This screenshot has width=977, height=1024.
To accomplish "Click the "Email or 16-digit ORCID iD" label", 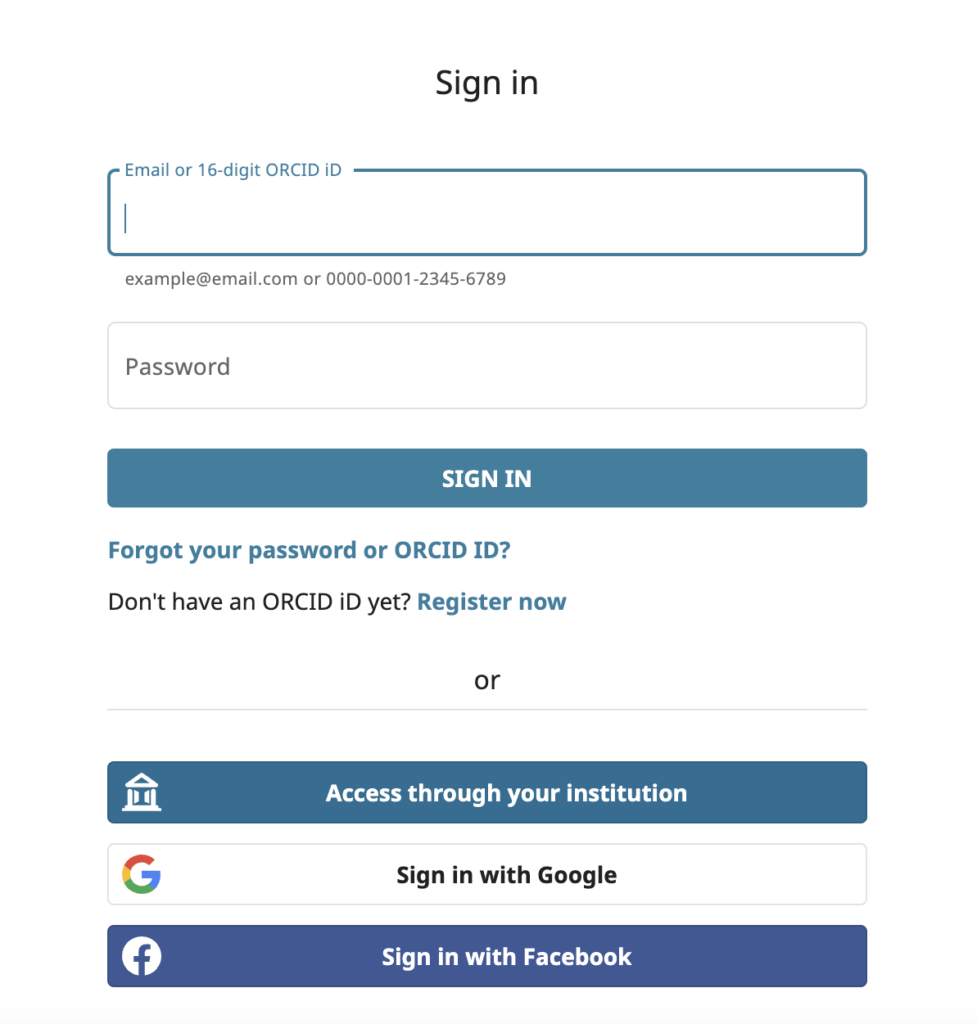I will pos(232,170).
